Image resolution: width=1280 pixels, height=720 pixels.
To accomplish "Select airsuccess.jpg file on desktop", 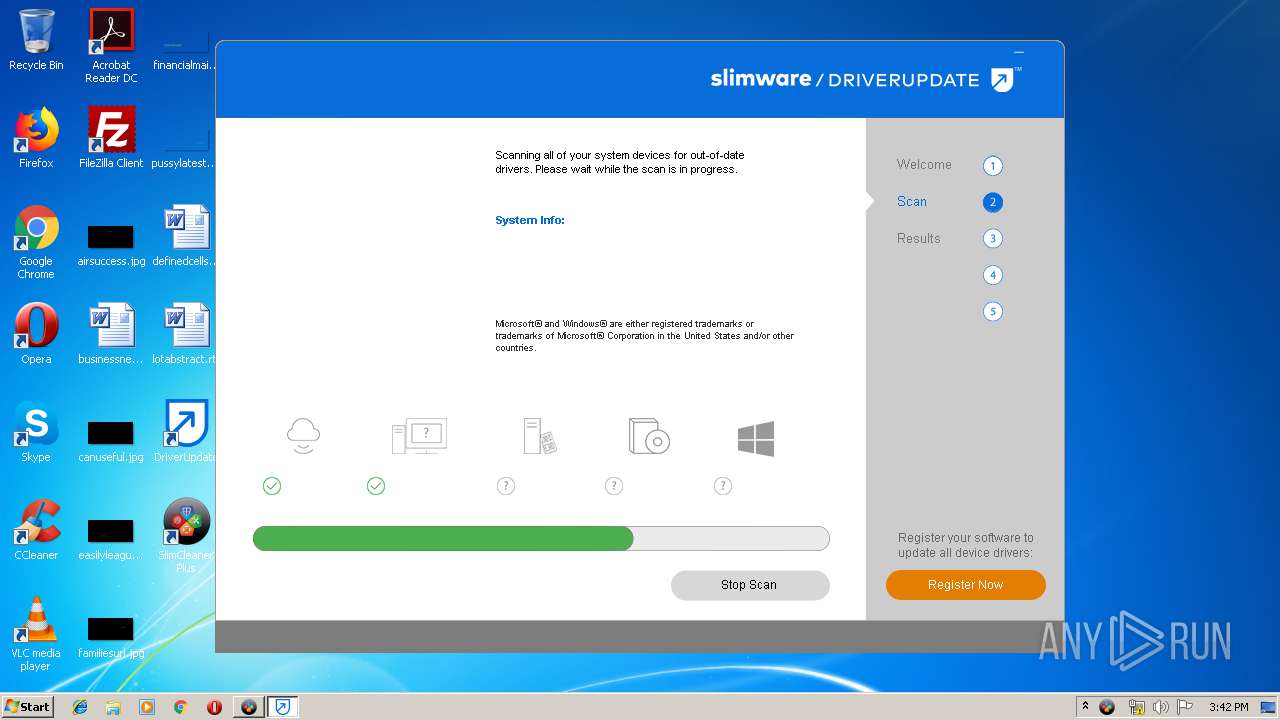I will click(x=111, y=246).
